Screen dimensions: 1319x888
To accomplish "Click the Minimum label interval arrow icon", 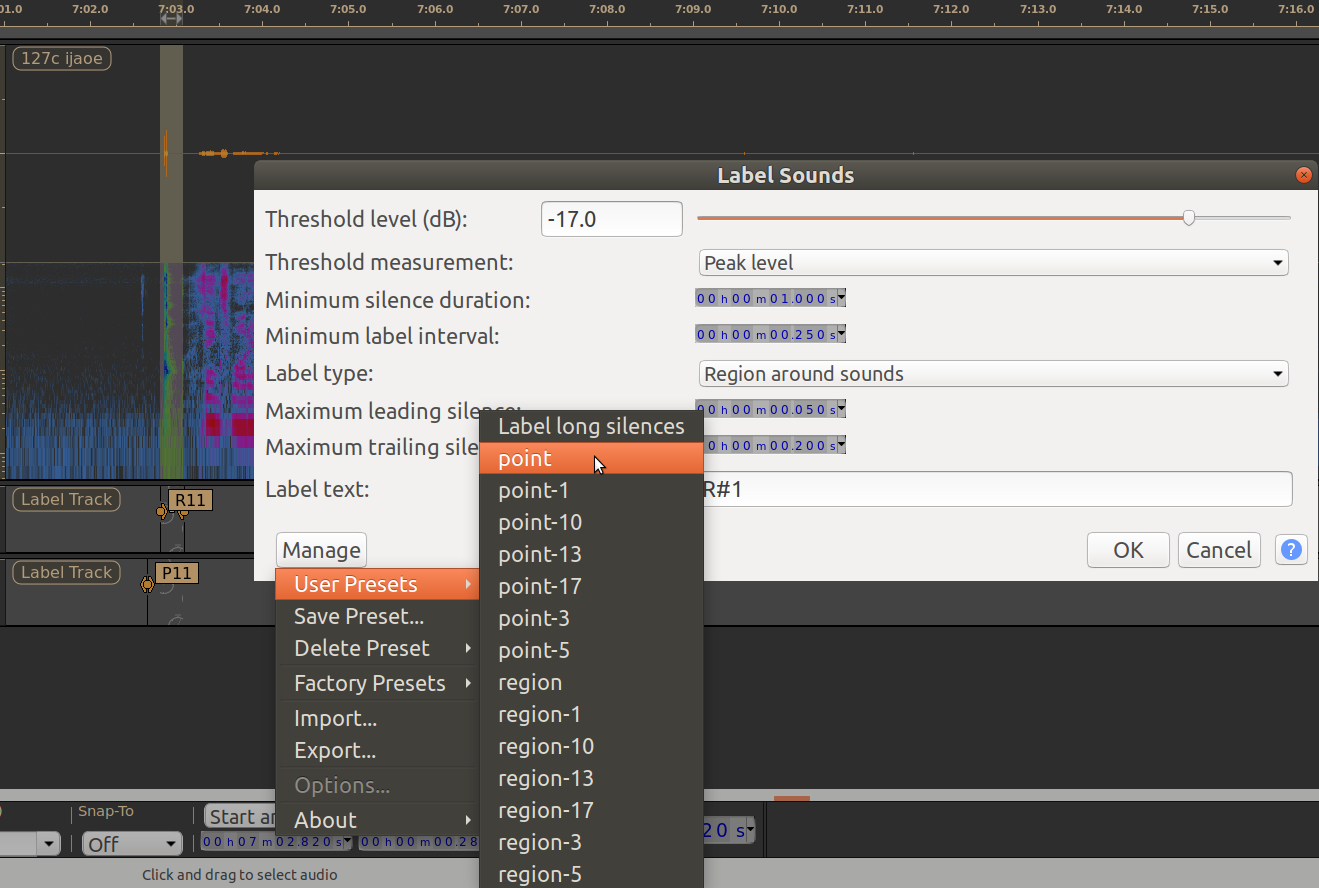I will [x=842, y=333].
